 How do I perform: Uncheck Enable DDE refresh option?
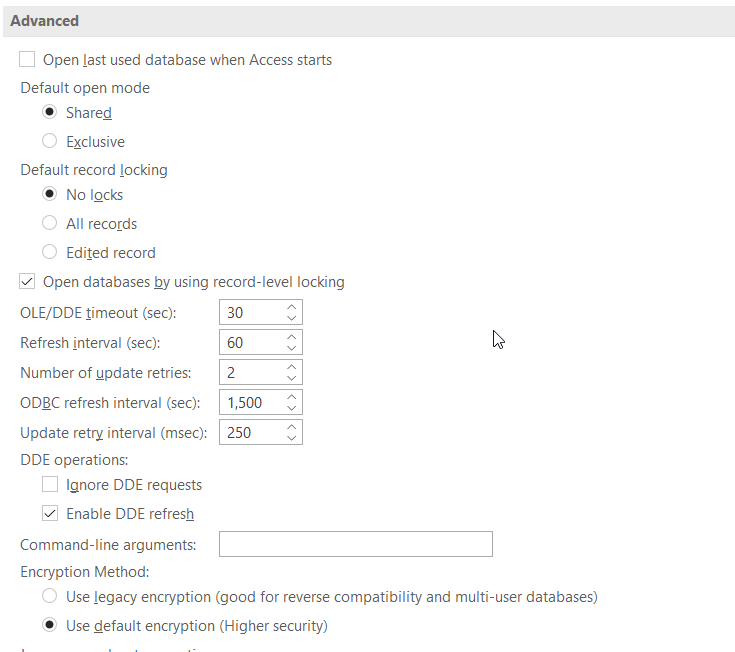pos(50,514)
